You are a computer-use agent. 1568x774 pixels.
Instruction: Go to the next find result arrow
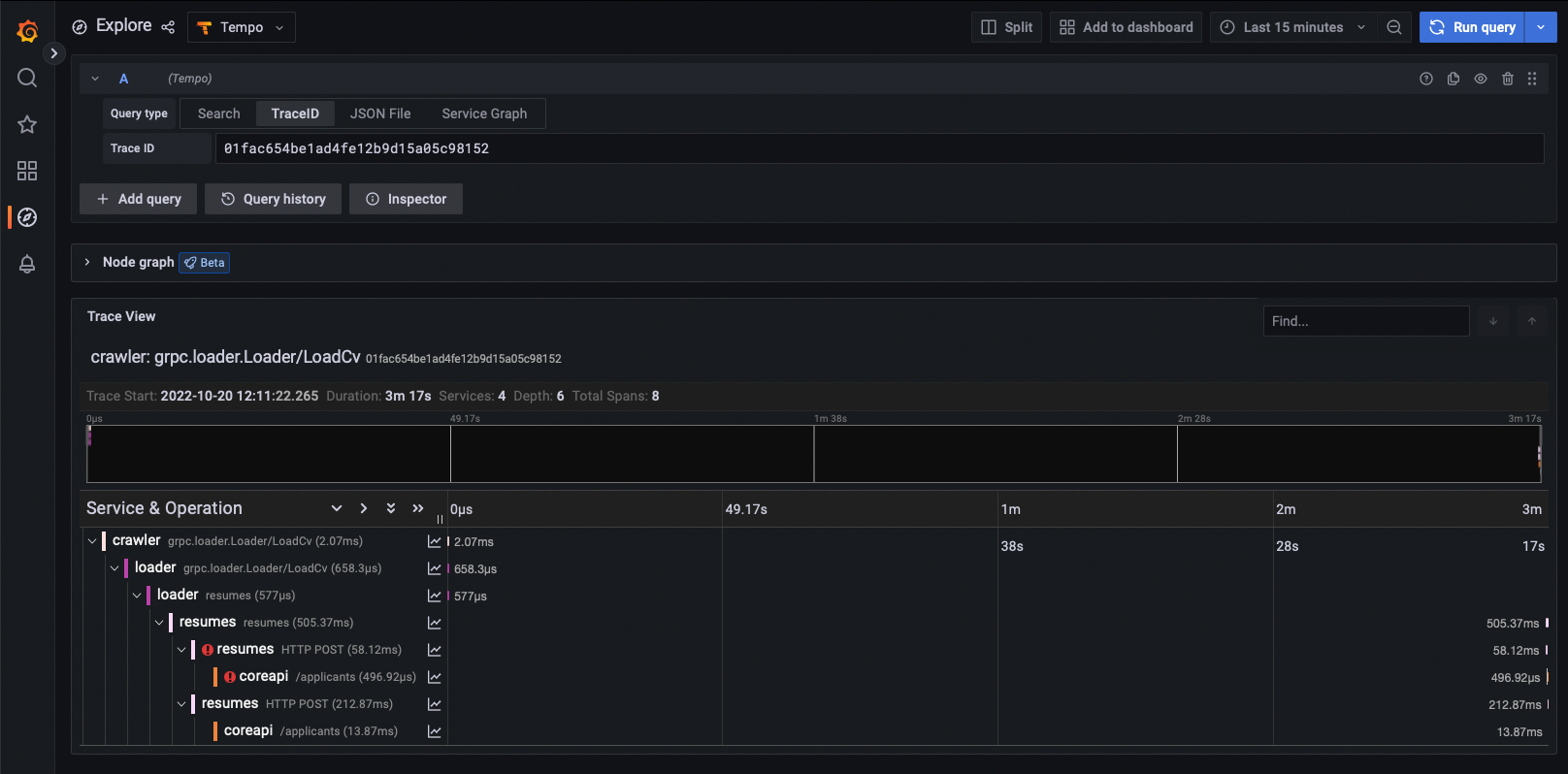coord(1493,321)
